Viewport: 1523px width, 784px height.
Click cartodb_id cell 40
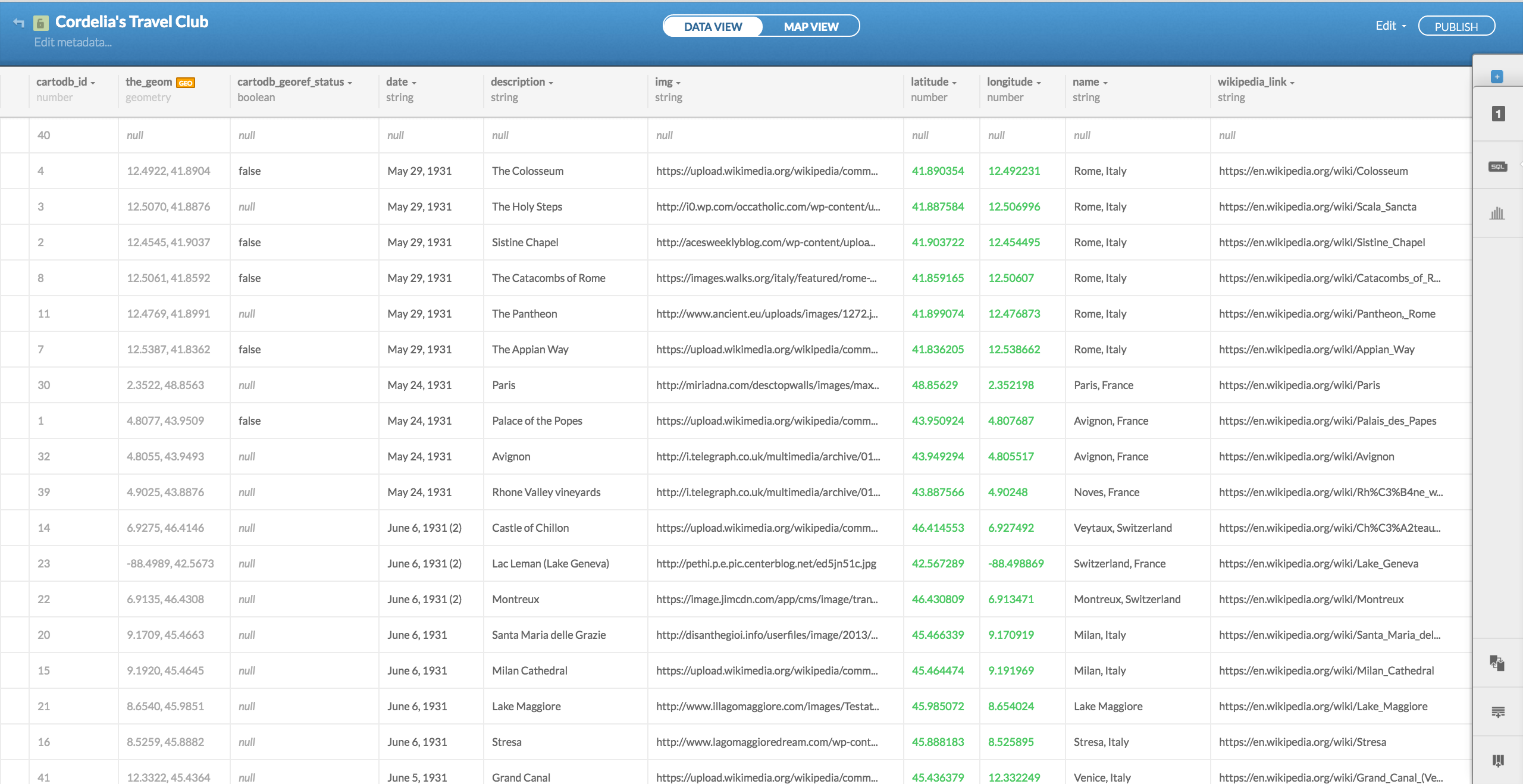[74, 136]
